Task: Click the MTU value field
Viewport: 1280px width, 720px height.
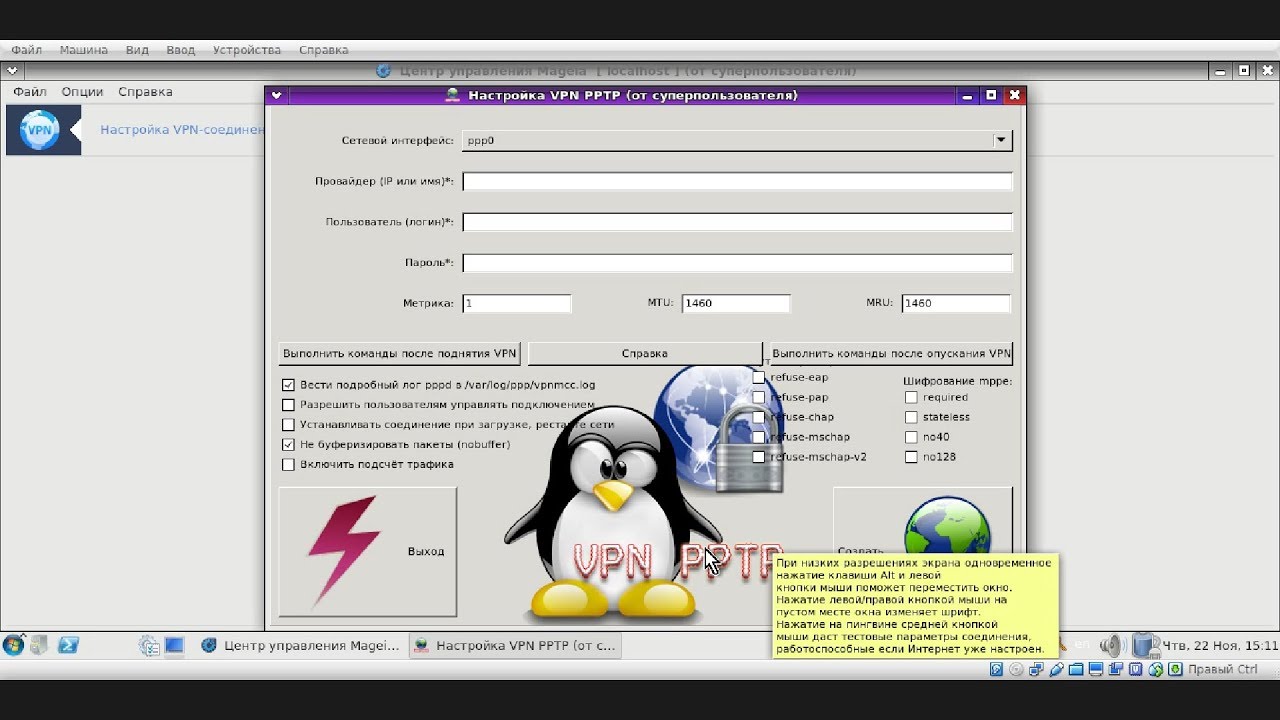Action: tap(736, 303)
